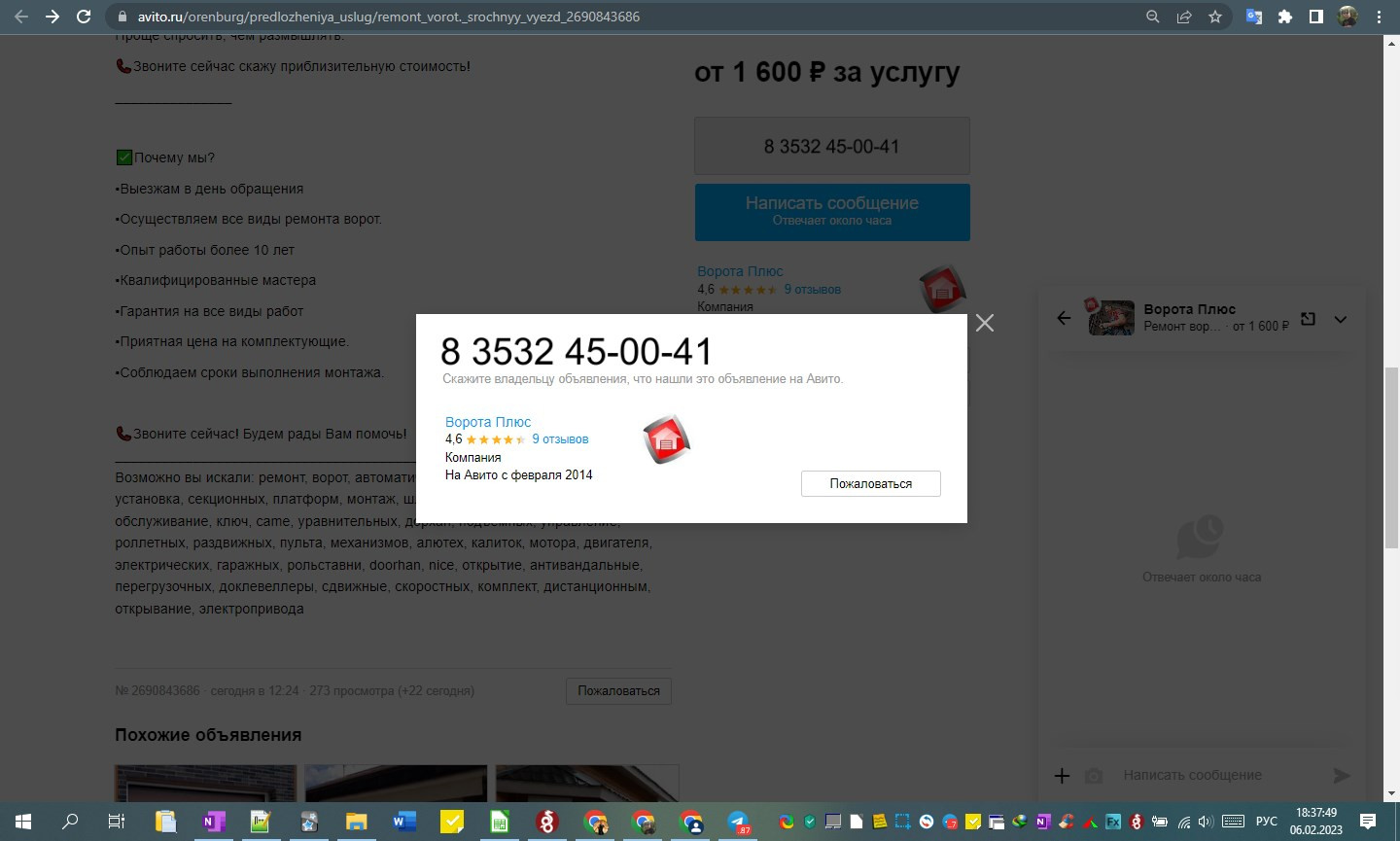Click Похожие объявления heading

pyautogui.click(x=208, y=735)
